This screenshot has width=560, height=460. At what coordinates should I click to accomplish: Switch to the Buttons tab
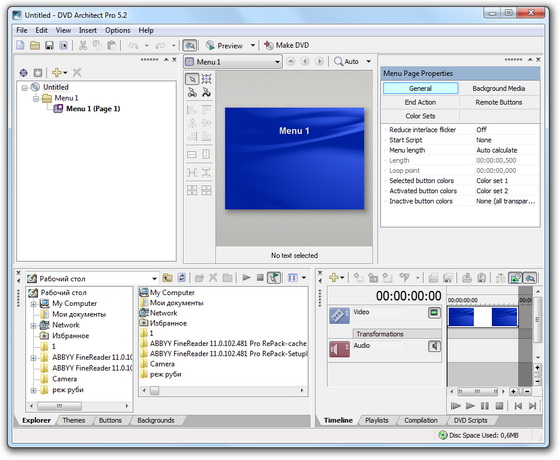pos(110,420)
